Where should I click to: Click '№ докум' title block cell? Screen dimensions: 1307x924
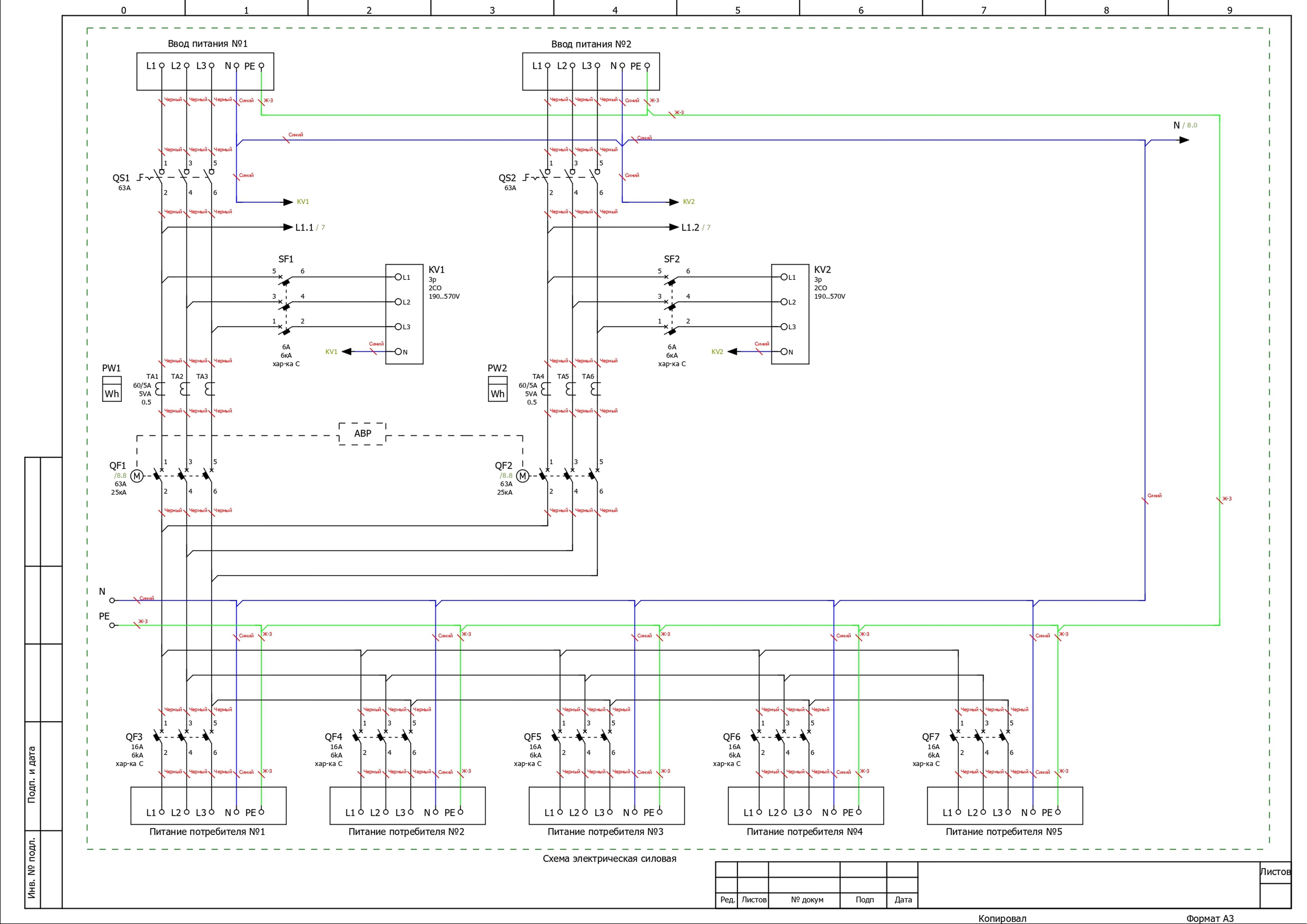point(807,899)
